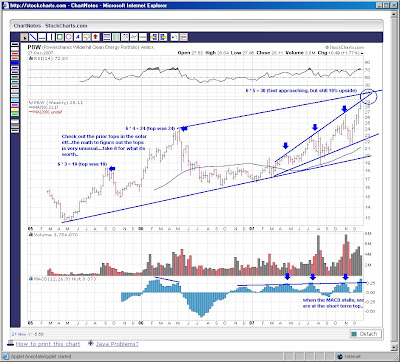Pick the cyan color swatch
Screen dimensions: 400x362
[15, 100]
